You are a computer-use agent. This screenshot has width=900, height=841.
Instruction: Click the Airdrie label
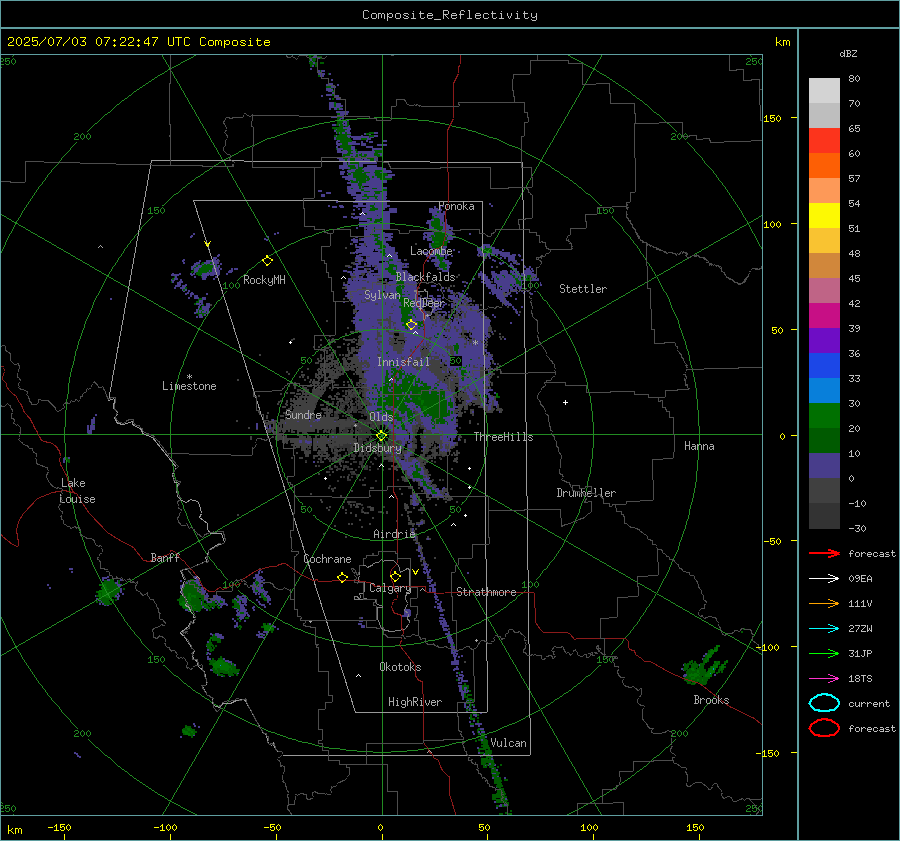[394, 534]
